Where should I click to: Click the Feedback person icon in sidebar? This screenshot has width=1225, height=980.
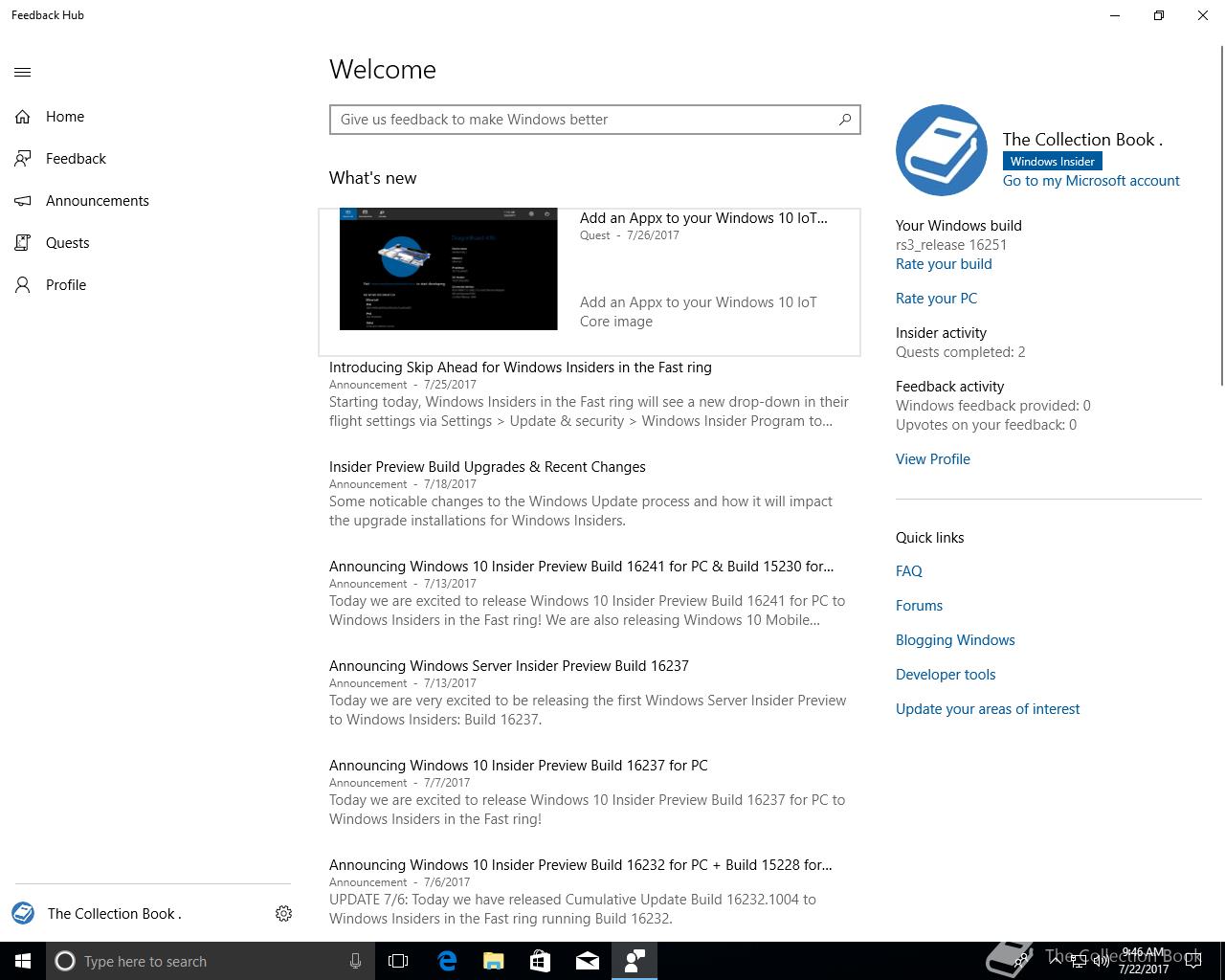(x=23, y=159)
